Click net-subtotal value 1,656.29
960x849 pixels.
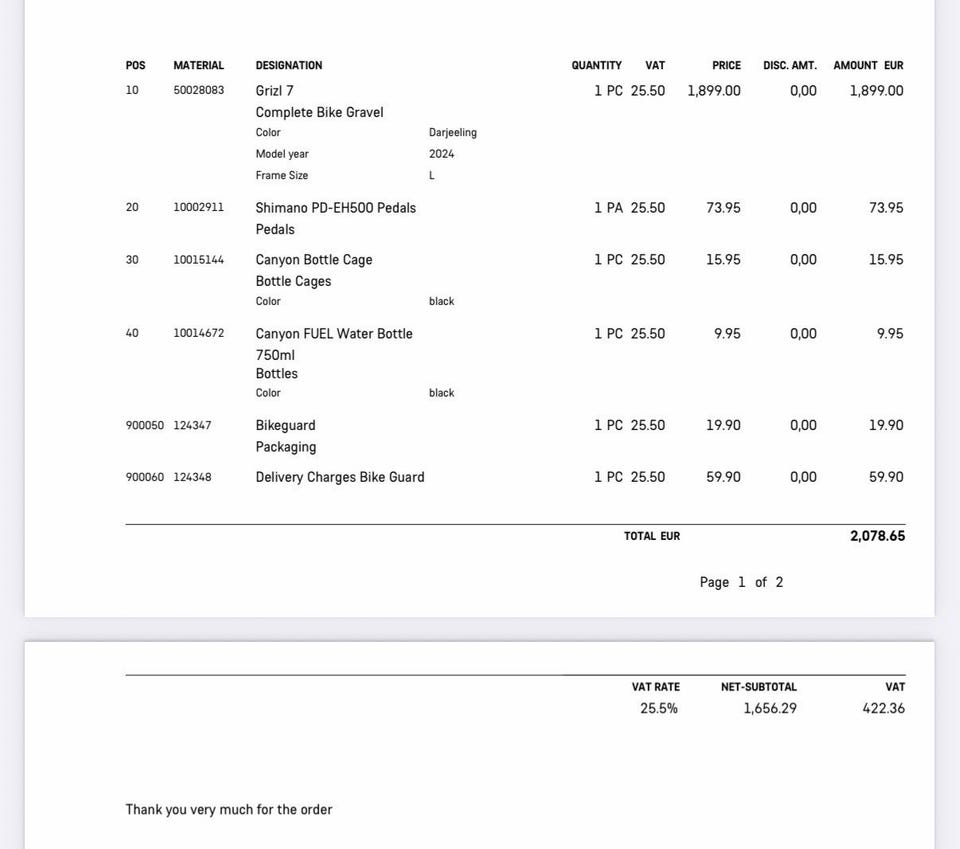770,708
